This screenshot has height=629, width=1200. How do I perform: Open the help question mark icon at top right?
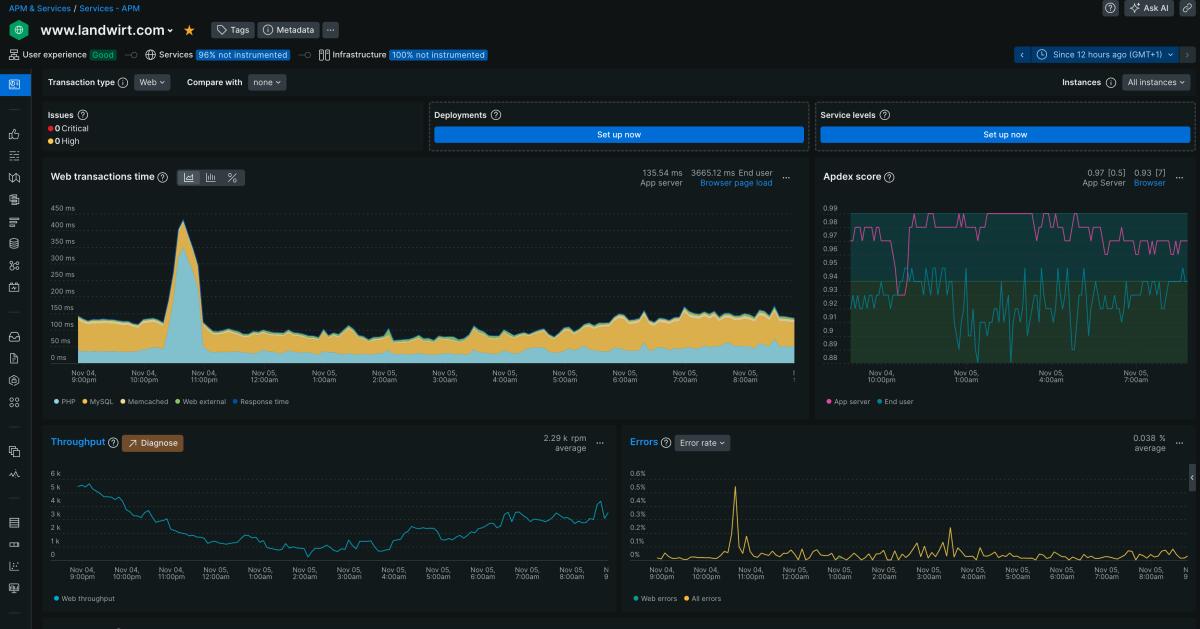1110,8
